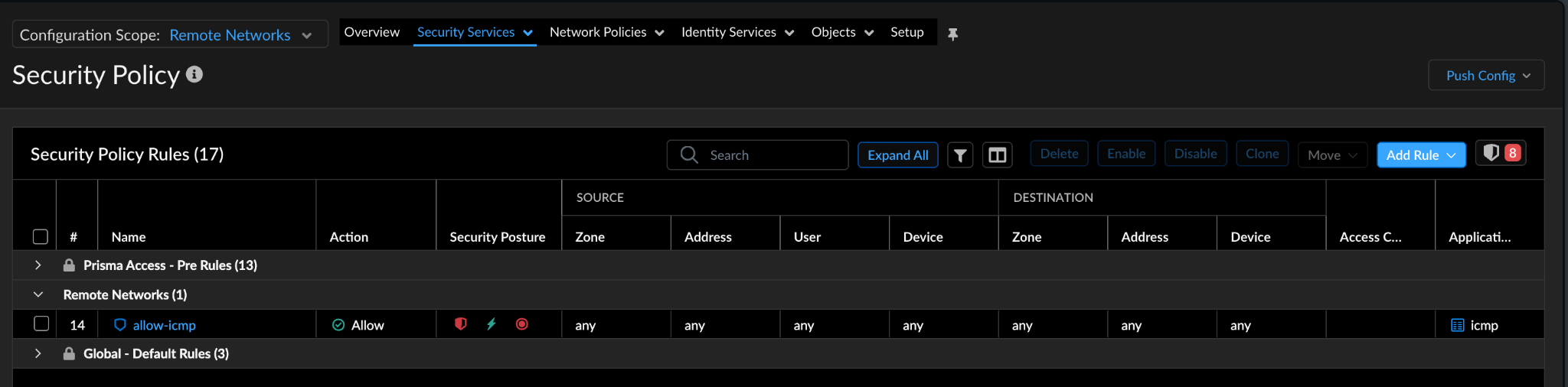Viewport: 1568px width, 387px height.
Task: Click the Applicati... column header
Action: [x=1479, y=237]
